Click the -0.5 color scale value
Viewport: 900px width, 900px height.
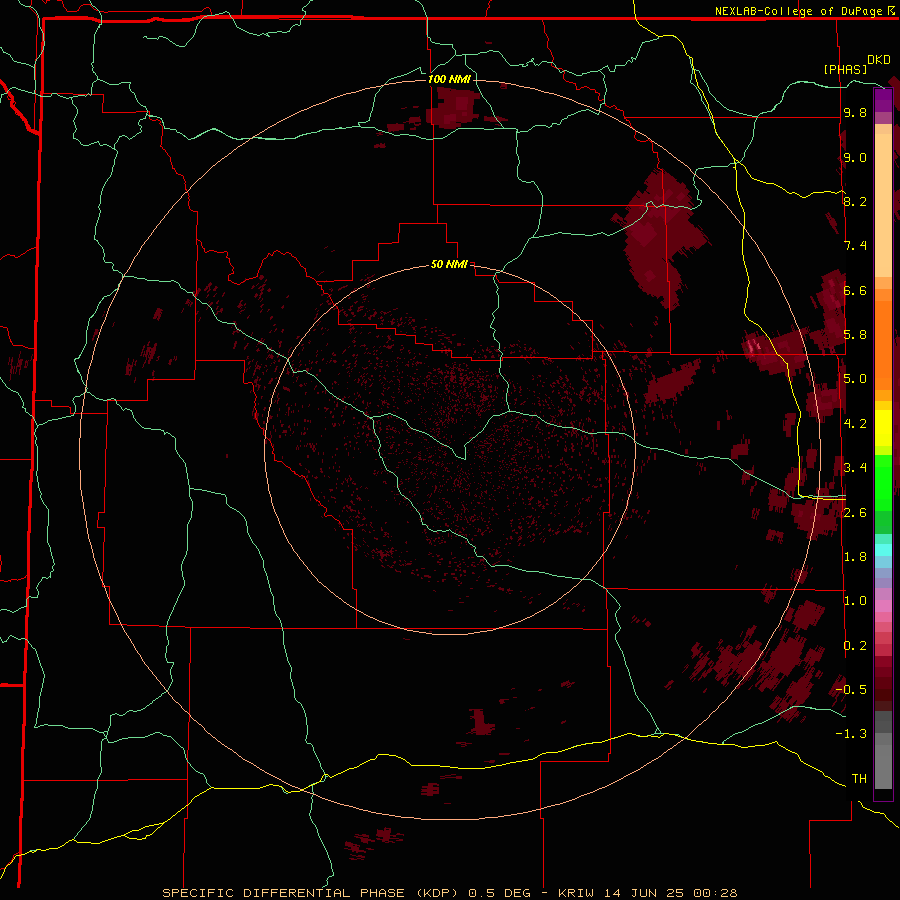coord(851,690)
